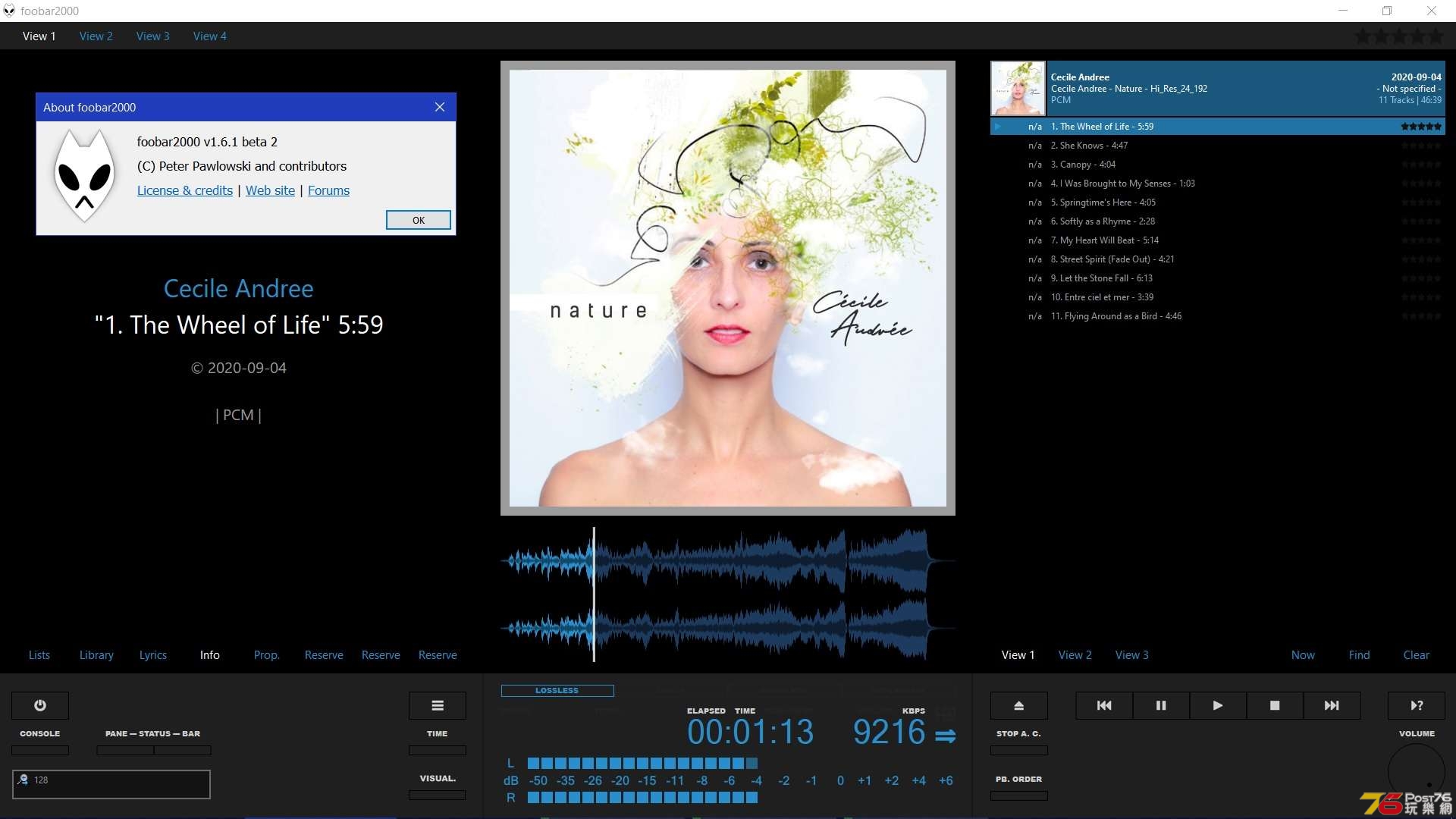Select track 11. Flying Around as a Bird
This screenshot has width=1456, height=819.
coord(1218,316)
